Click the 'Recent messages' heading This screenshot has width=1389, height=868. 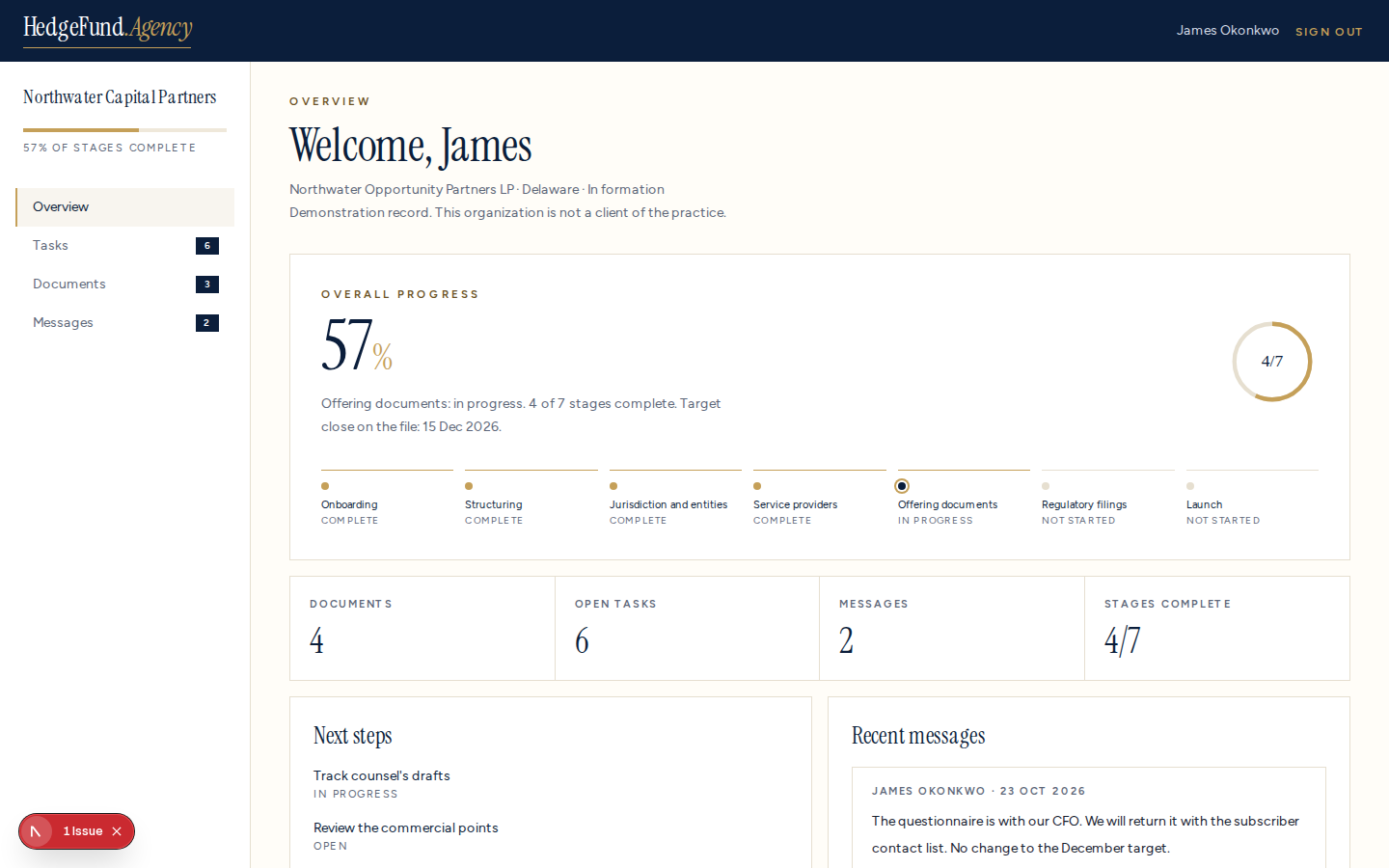tap(918, 736)
